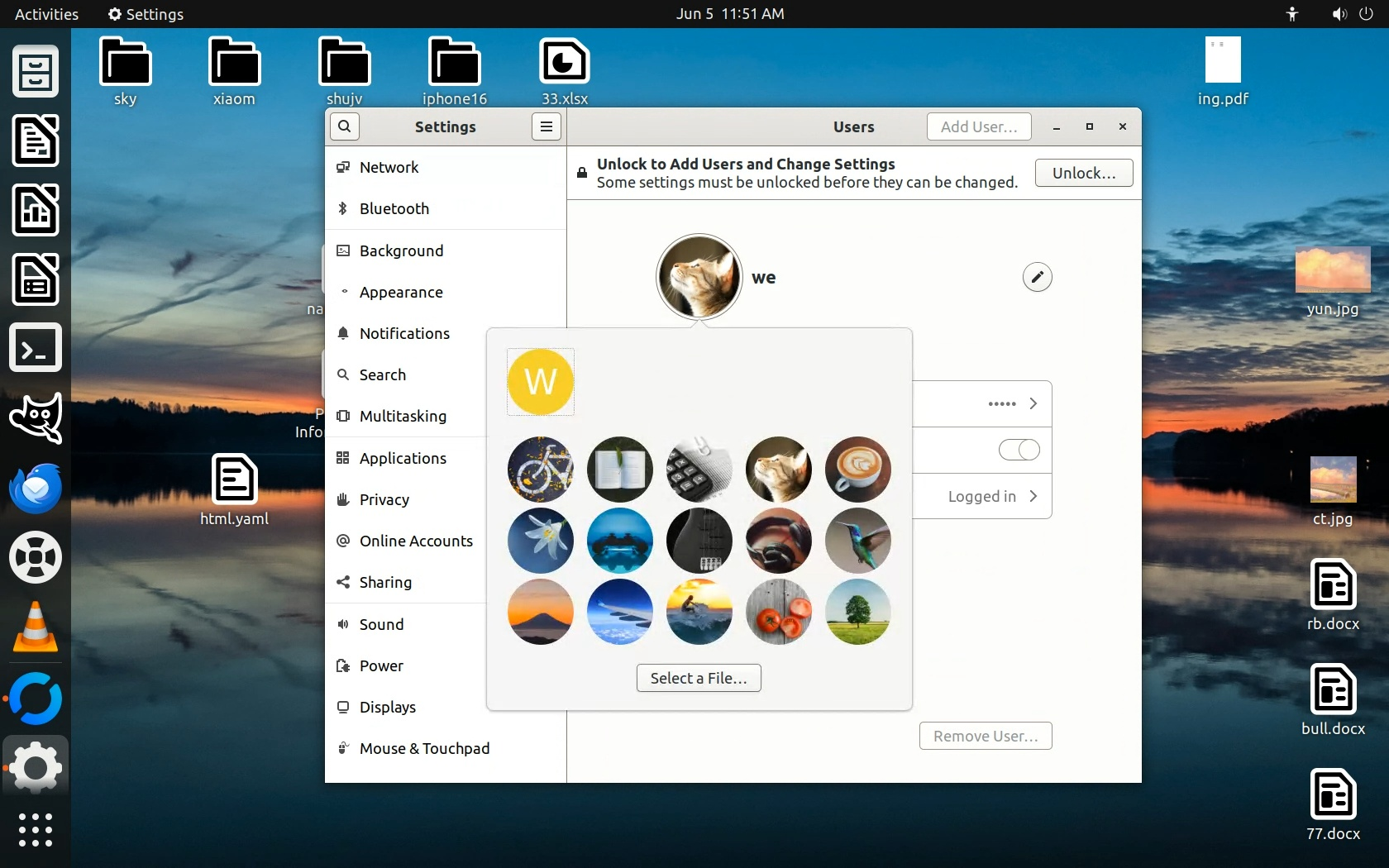The height and width of the screenshot is (868, 1389).
Task: Pick the bicycle avatar image
Action: pos(541,470)
